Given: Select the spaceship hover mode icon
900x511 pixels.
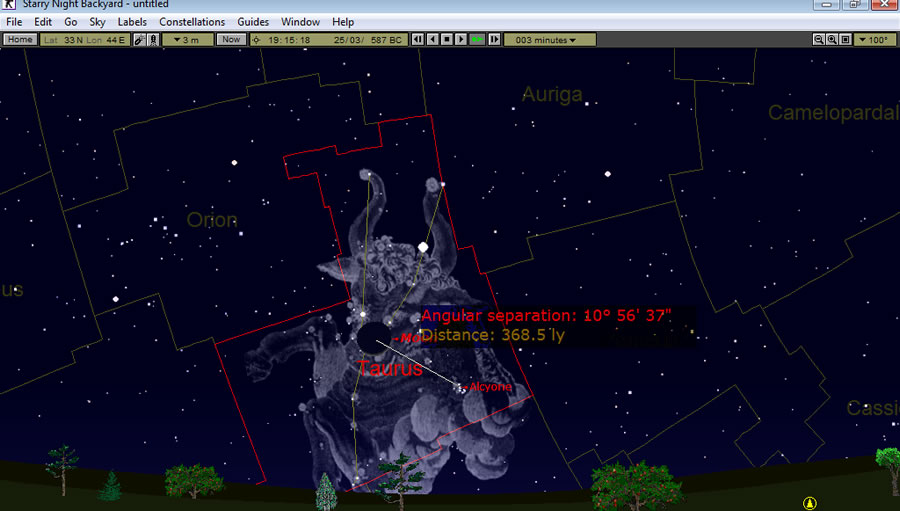Looking at the screenshot, I should coord(139,40).
